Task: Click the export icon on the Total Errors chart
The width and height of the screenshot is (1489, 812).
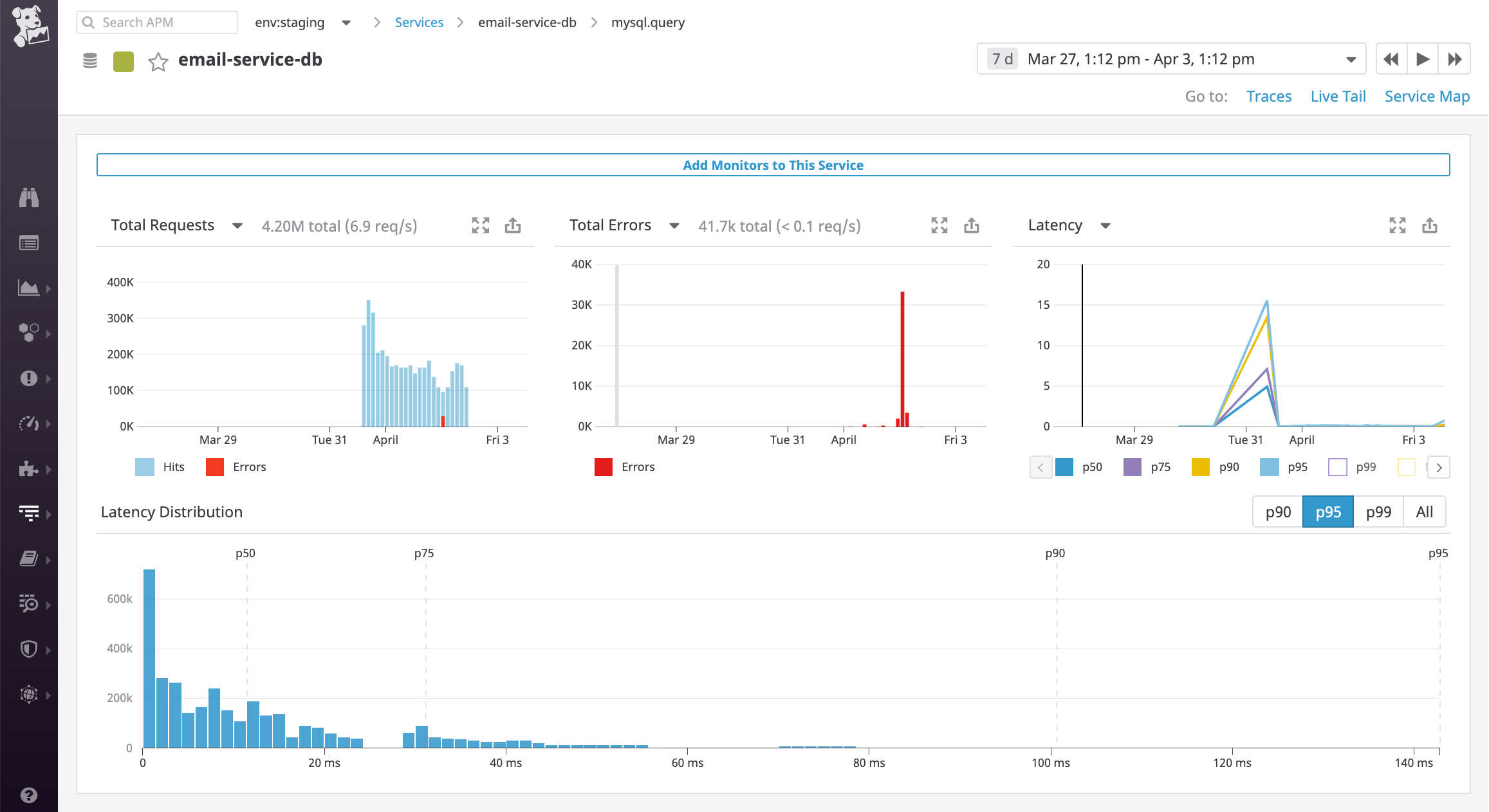Action: pos(972,225)
